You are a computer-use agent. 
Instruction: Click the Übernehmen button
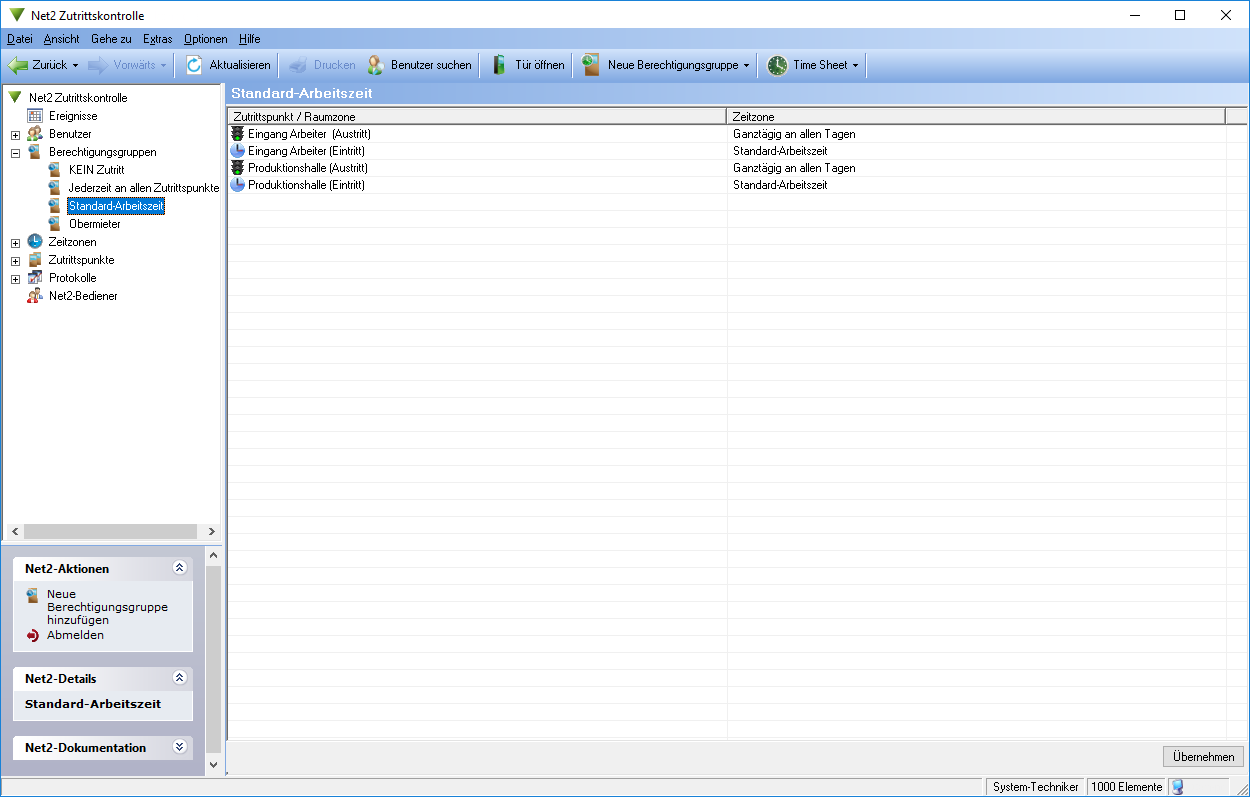1203,756
